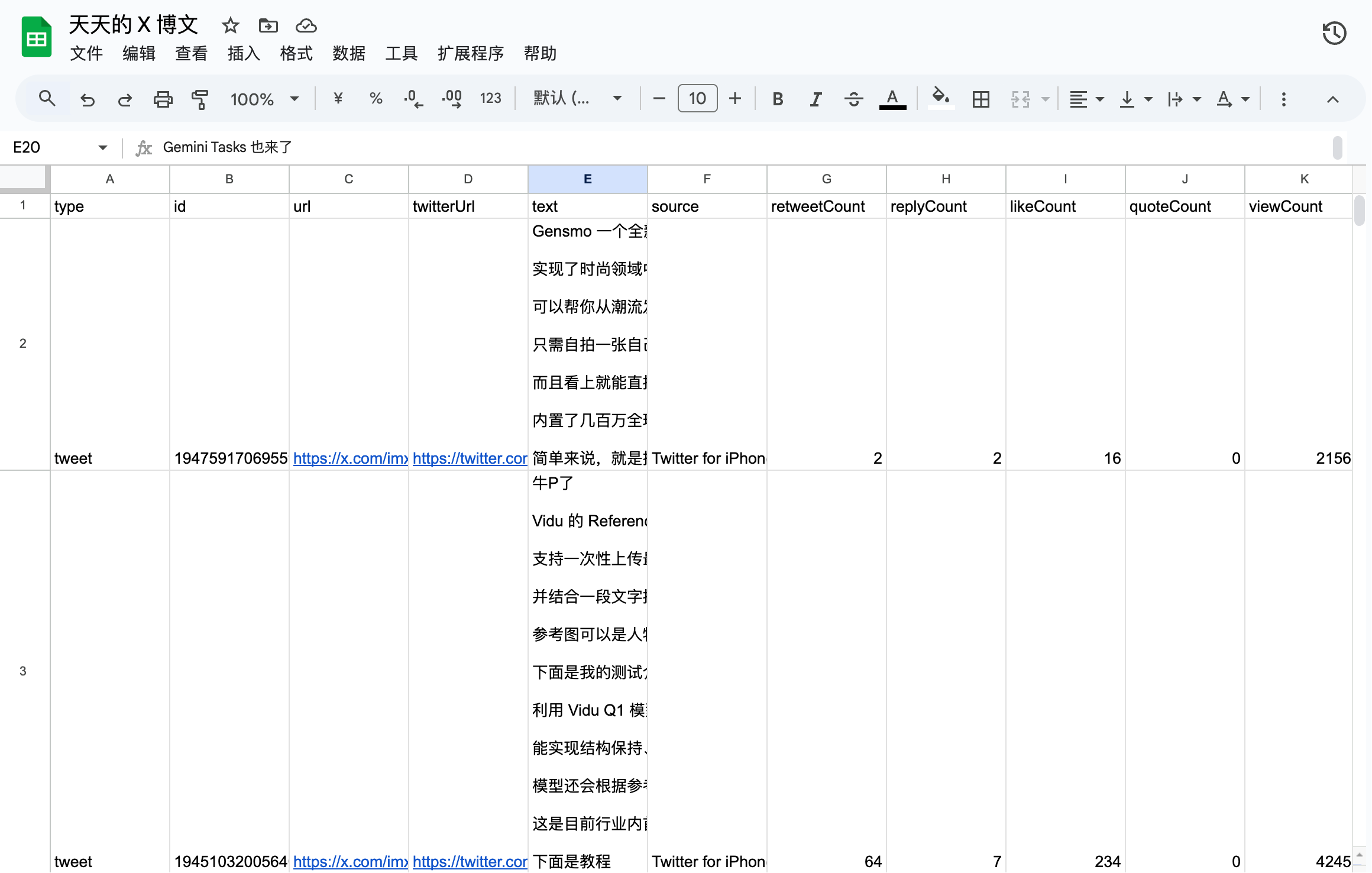This screenshot has height=873, width=1372.
Task: Open the x.com link in row 2
Action: (x=351, y=458)
